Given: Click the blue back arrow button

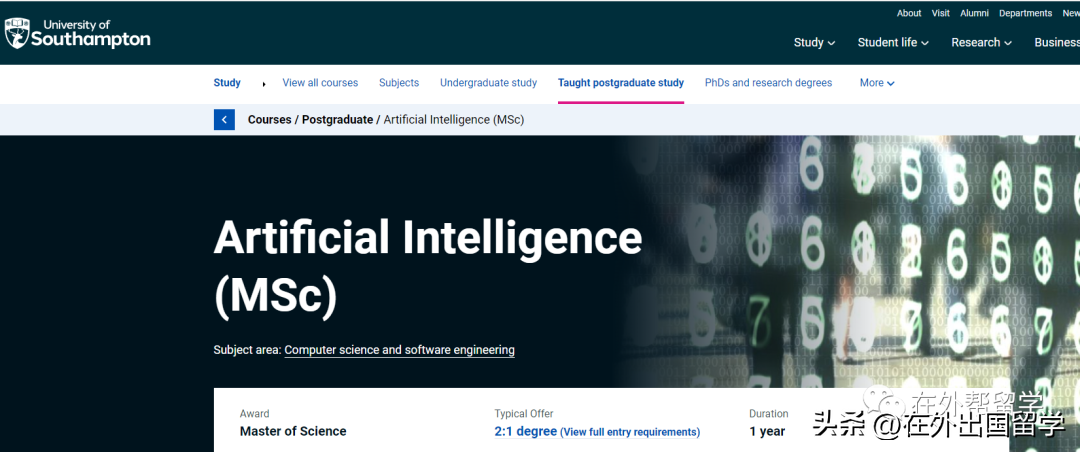Looking at the screenshot, I should pos(224,119).
